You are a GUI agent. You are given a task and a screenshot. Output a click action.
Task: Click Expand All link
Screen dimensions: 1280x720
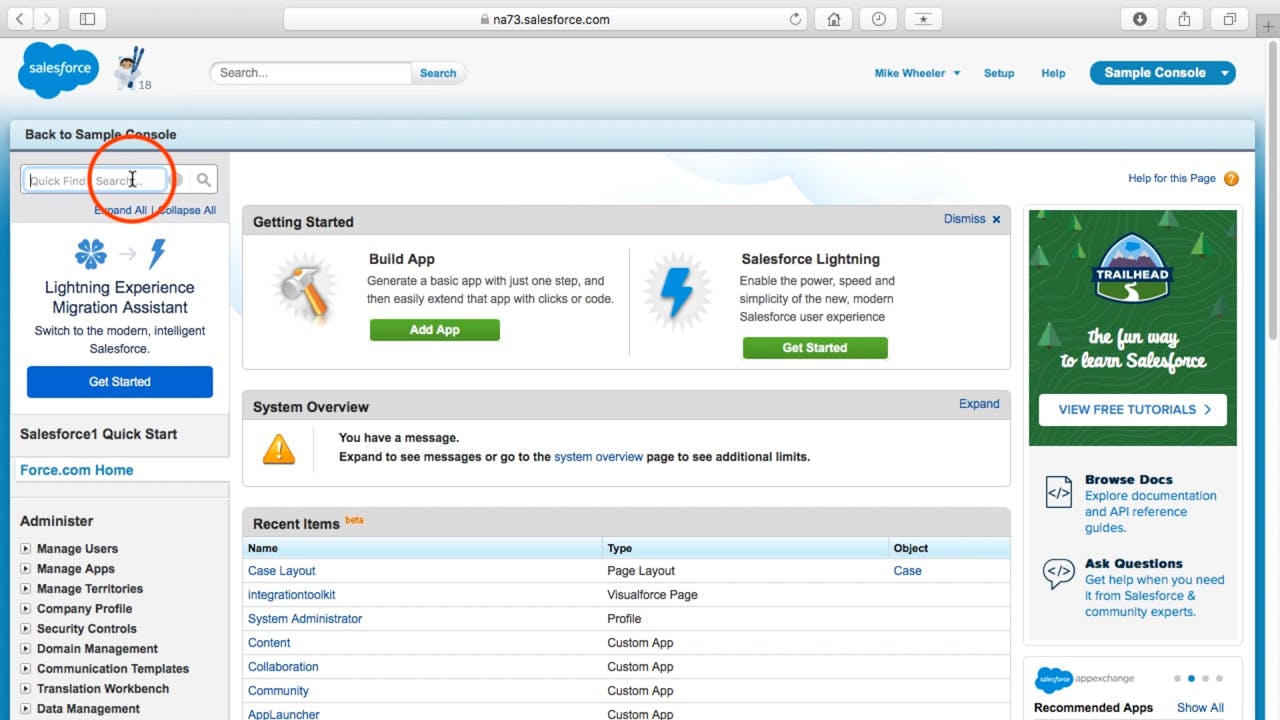(120, 211)
